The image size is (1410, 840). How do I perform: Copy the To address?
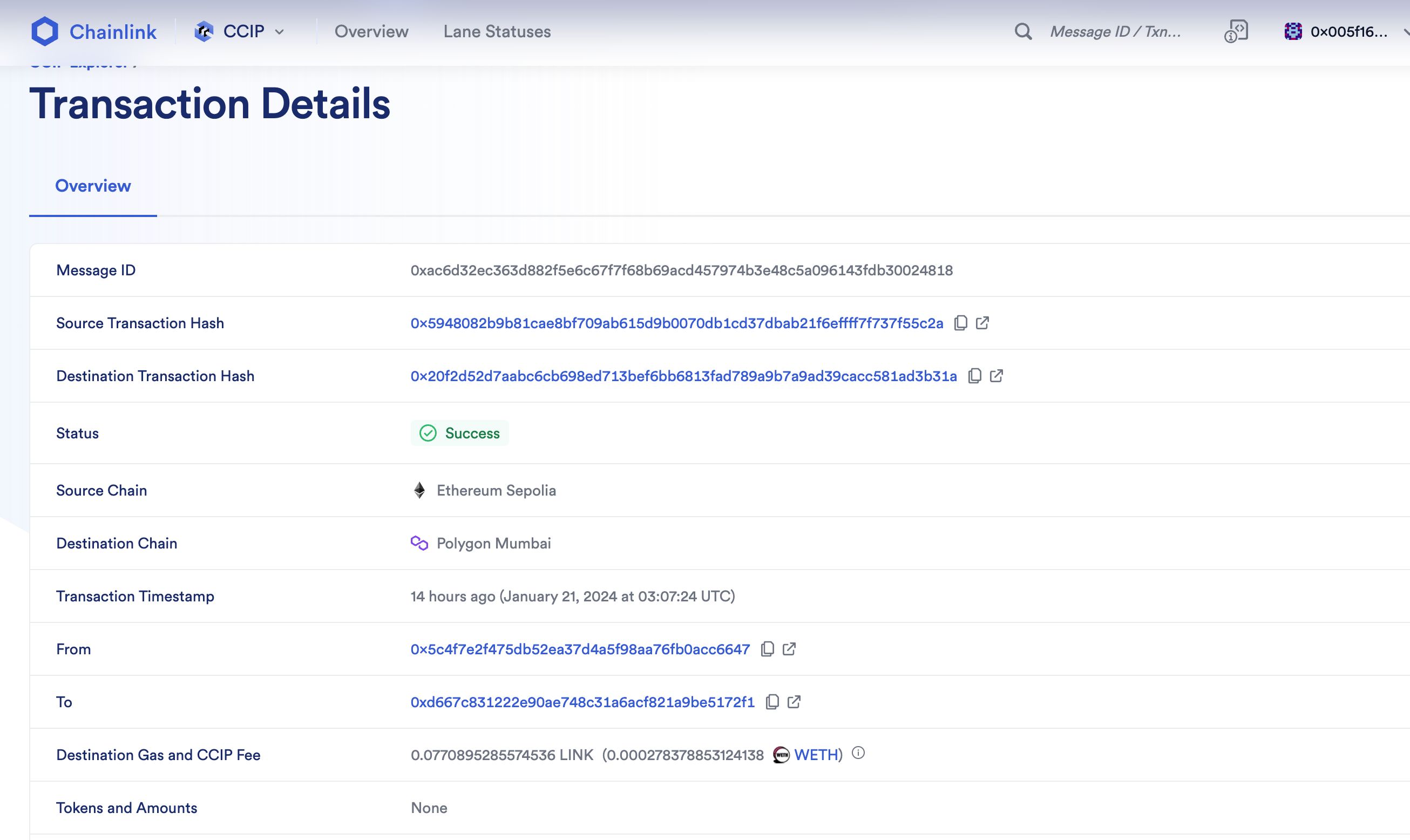coord(772,702)
